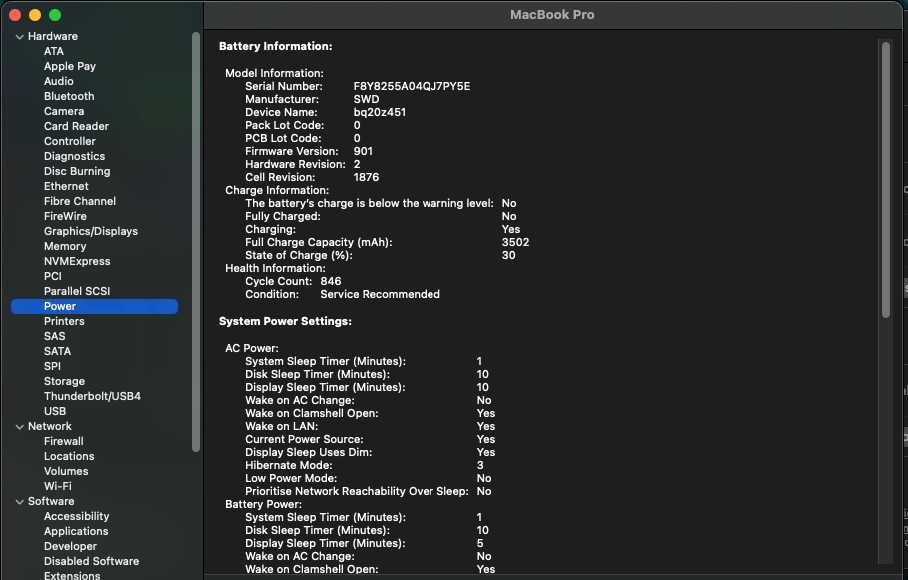Viewport: 908px width, 580px height.
Task: Select SAS in the sidebar
Action: [54, 336]
